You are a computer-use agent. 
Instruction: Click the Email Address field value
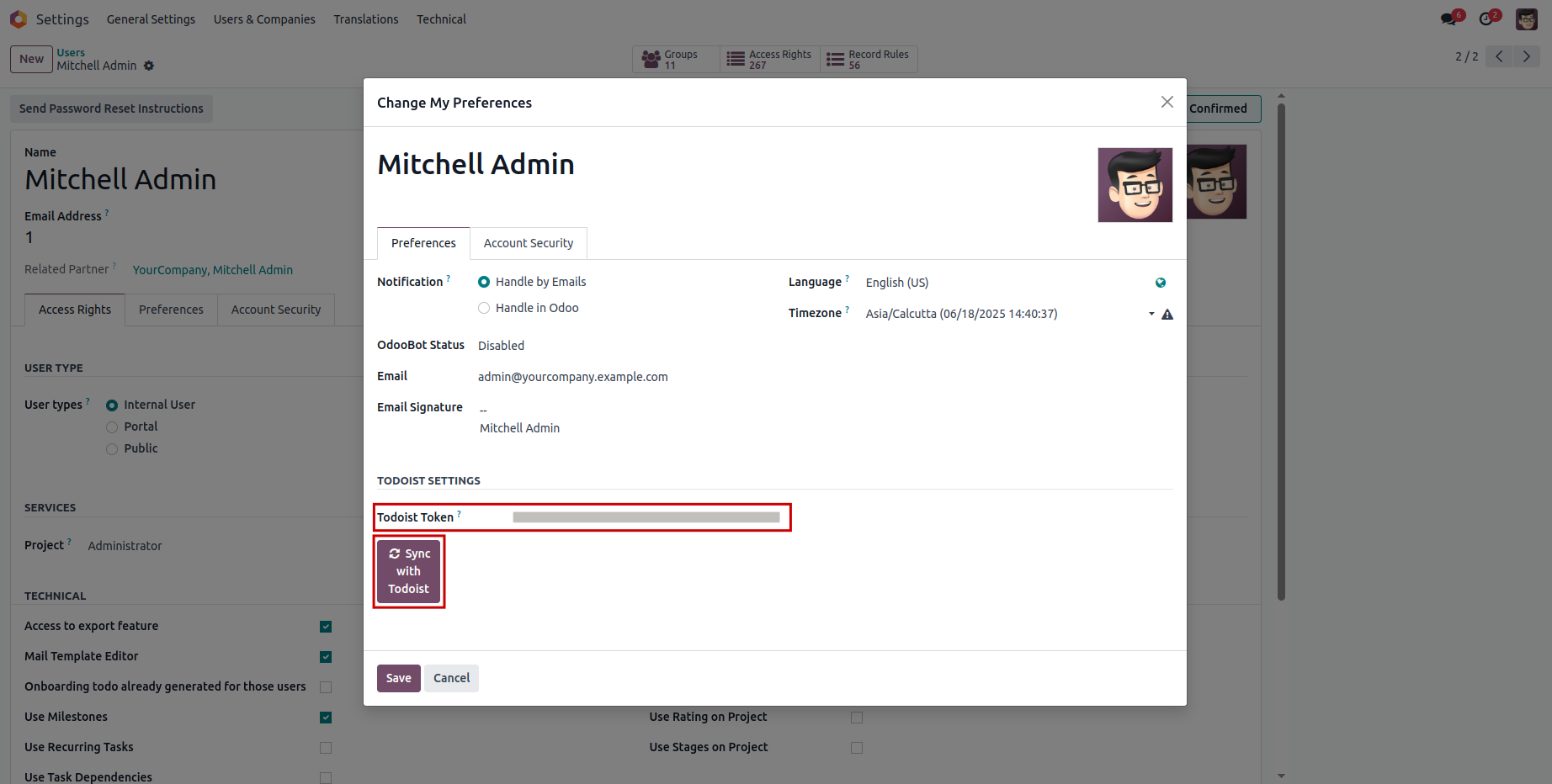click(x=29, y=237)
